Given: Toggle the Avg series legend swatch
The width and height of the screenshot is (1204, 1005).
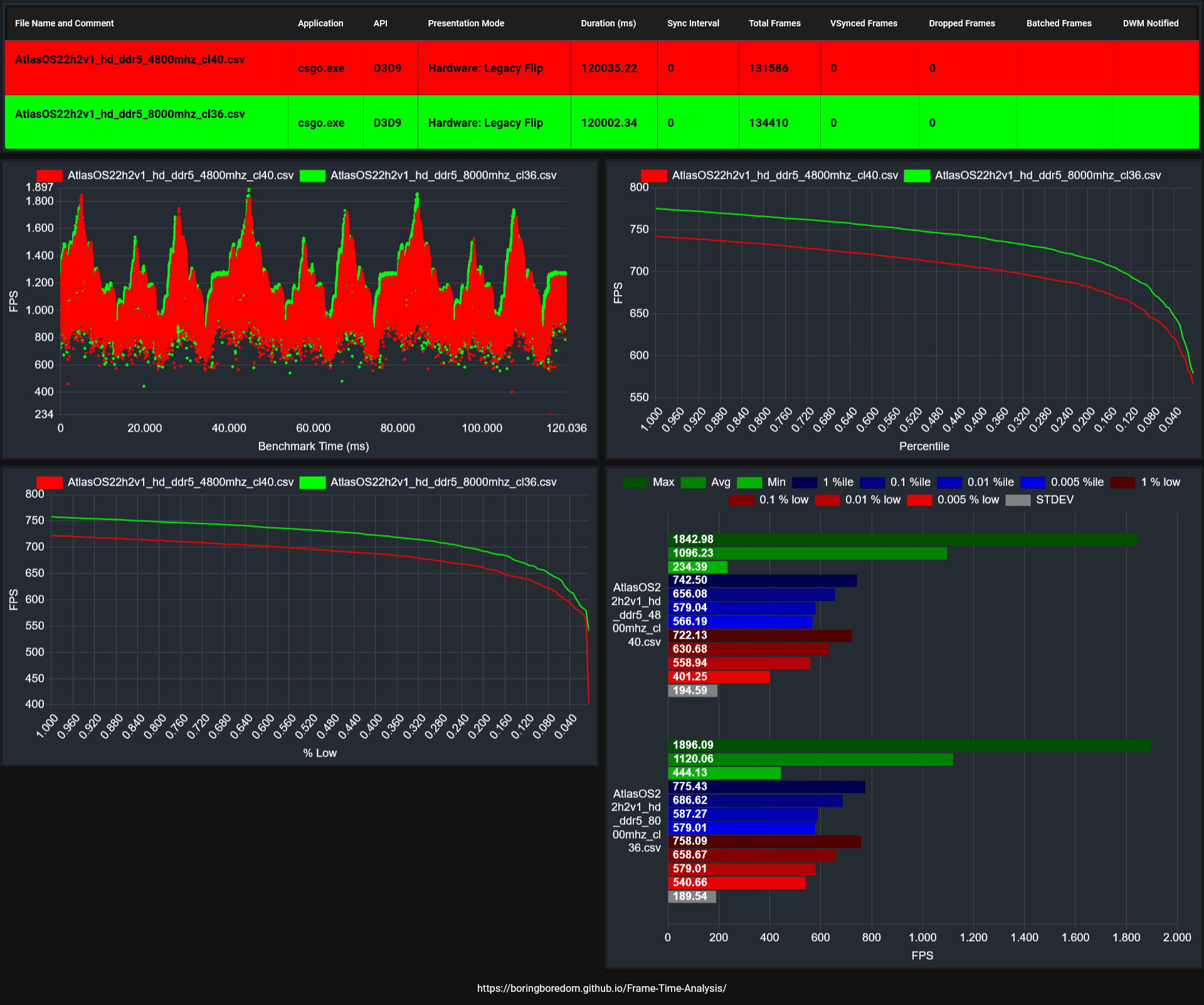Looking at the screenshot, I should pos(693,482).
